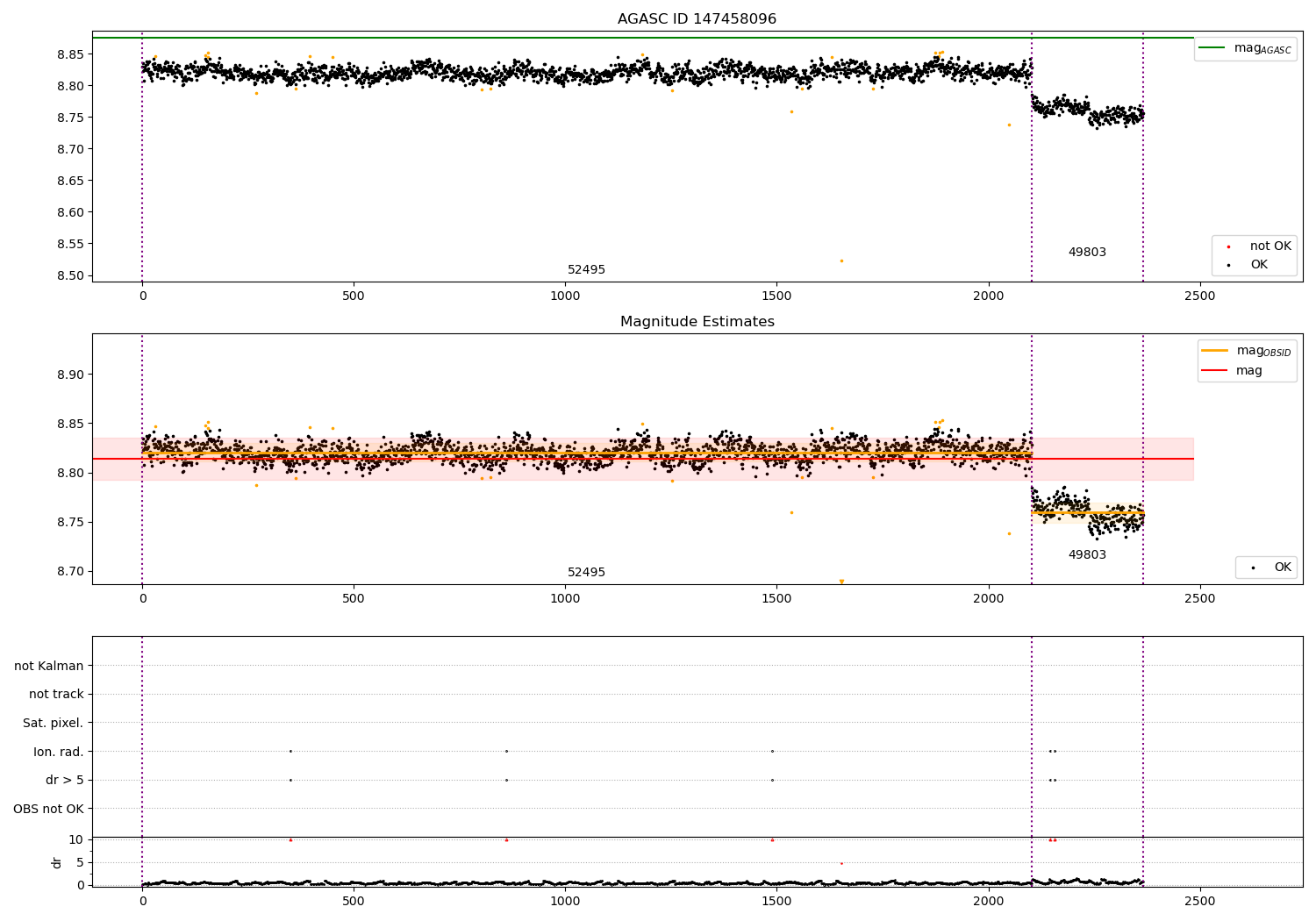1316x921 pixels.
Task: Click the 'OBS not OK' row label
Action: [48, 809]
